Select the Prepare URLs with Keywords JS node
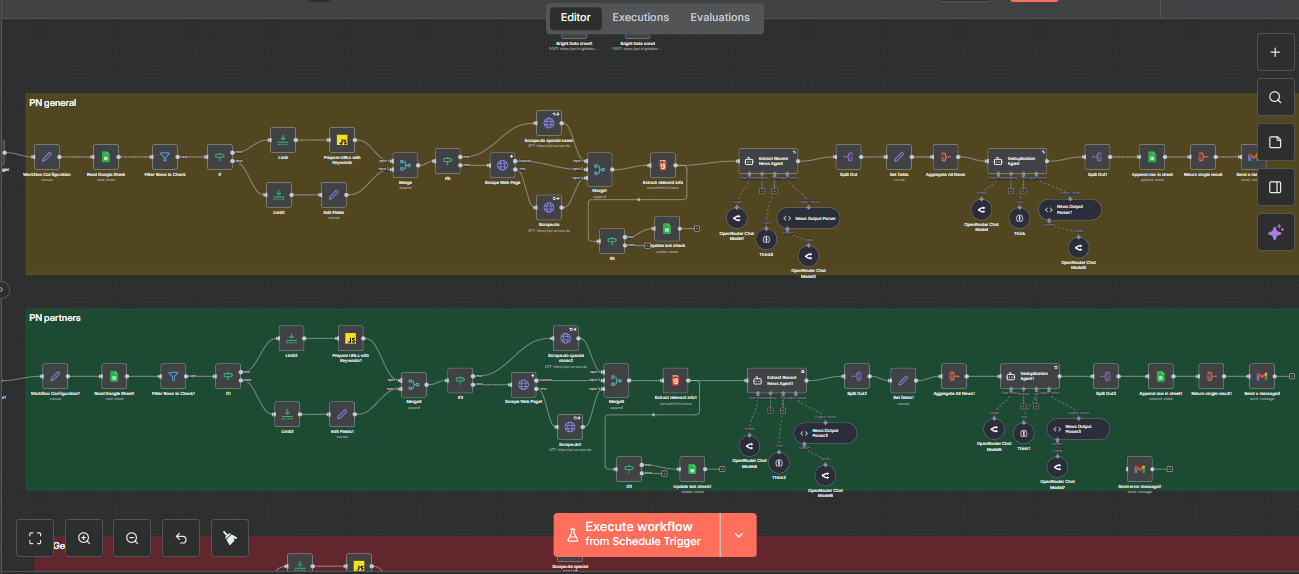Image resolution: width=1299 pixels, height=574 pixels. pyautogui.click(x=343, y=140)
